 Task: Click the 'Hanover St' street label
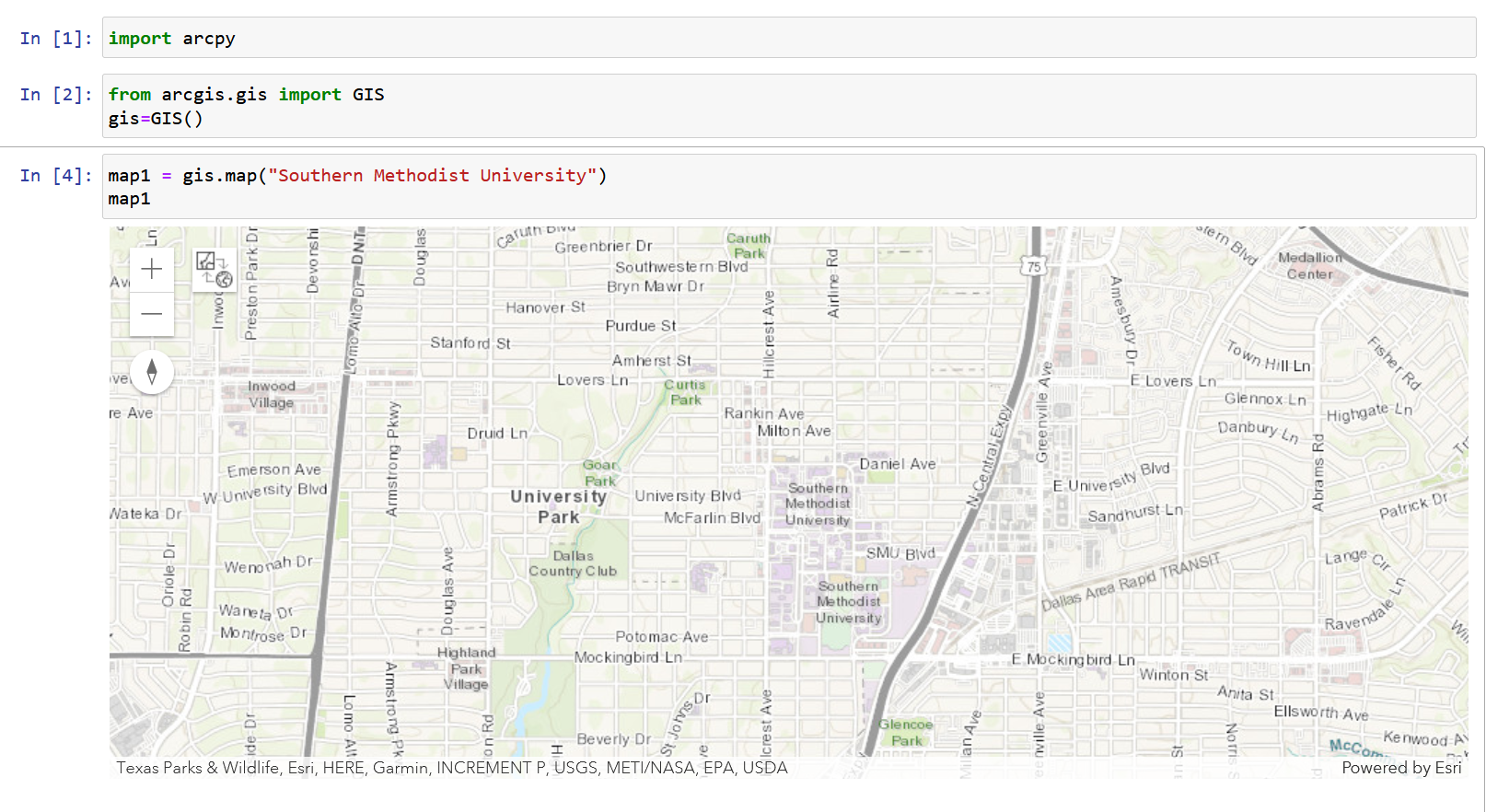tap(545, 307)
